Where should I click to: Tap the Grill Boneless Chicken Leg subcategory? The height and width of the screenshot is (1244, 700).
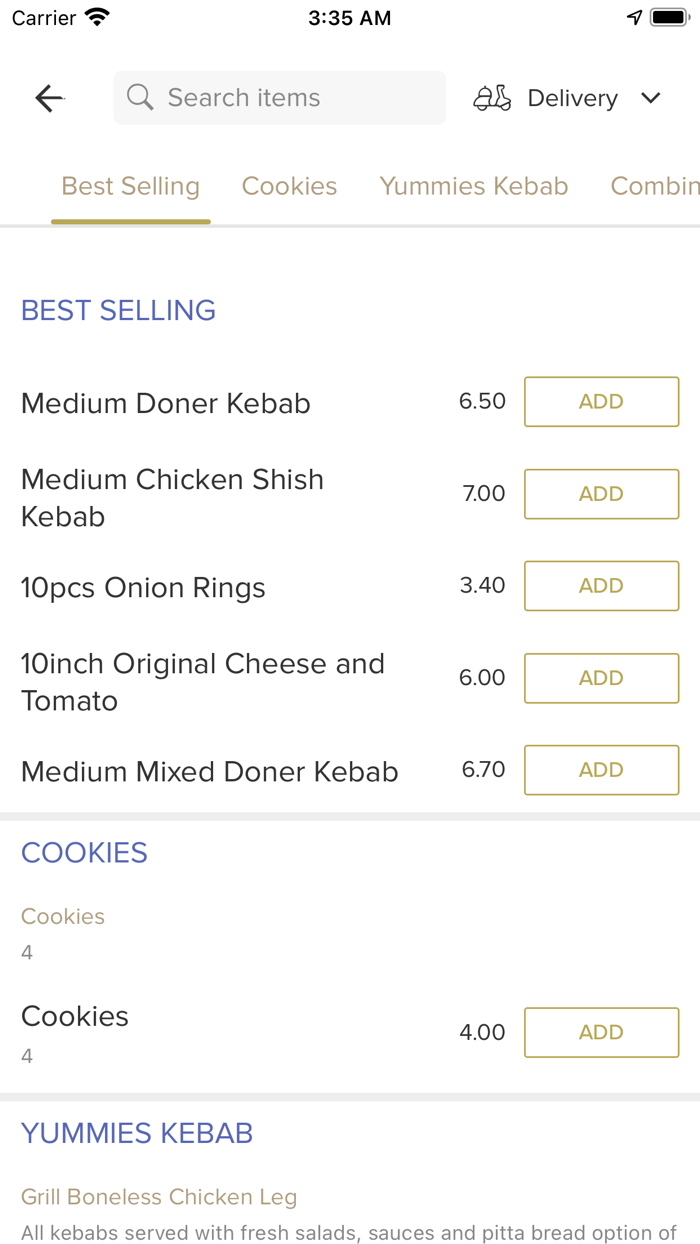159,1197
